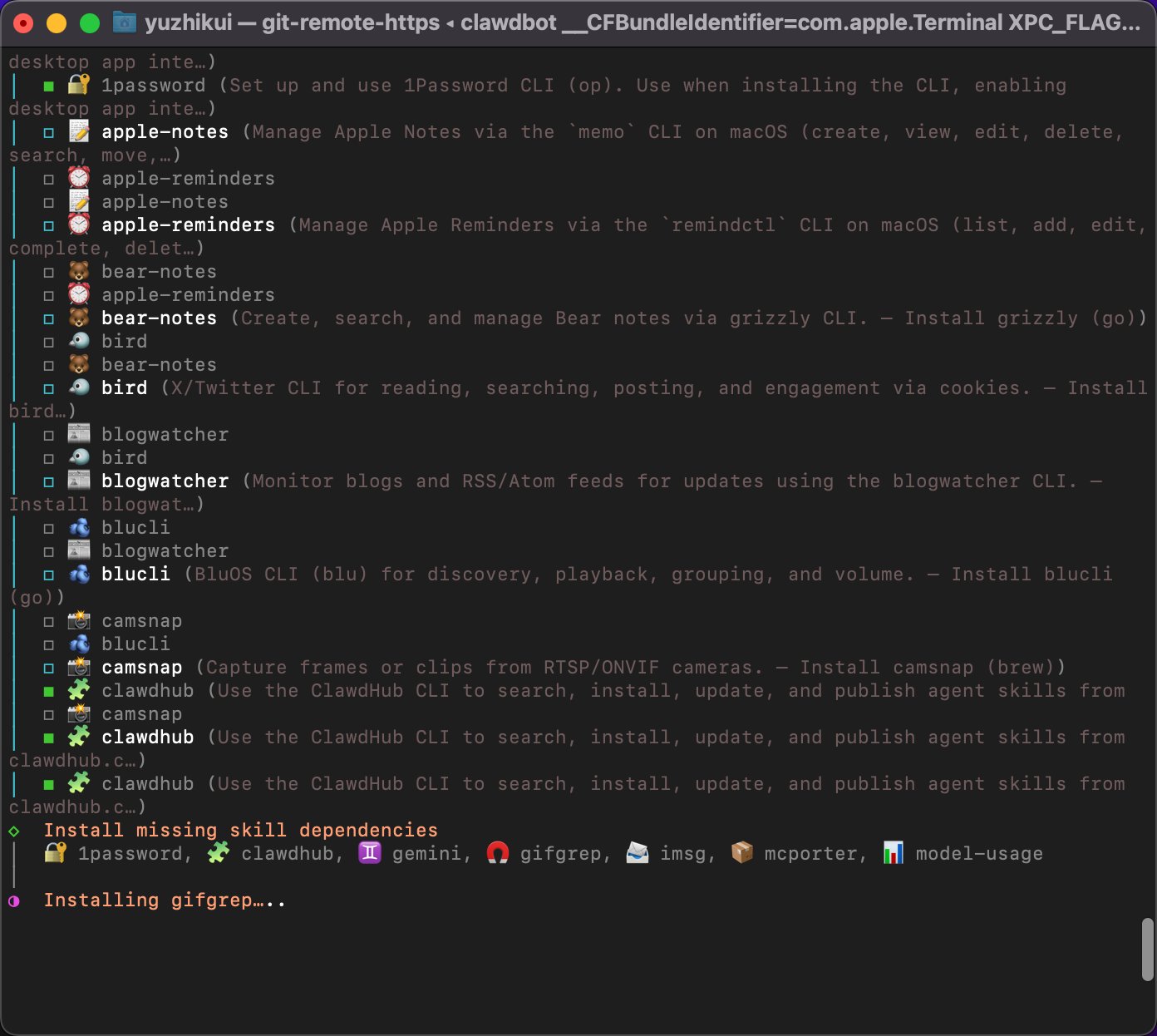Toggle the checkbox for bold blucli
The image size is (1157, 1036).
(49, 575)
